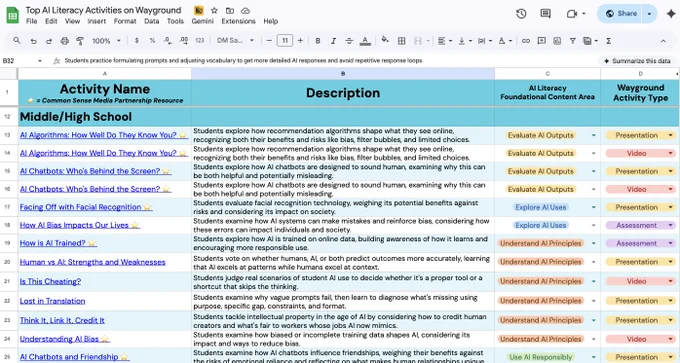680x363 pixels.
Task: Open the Is This Cheating? link
Action: click(x=50, y=281)
